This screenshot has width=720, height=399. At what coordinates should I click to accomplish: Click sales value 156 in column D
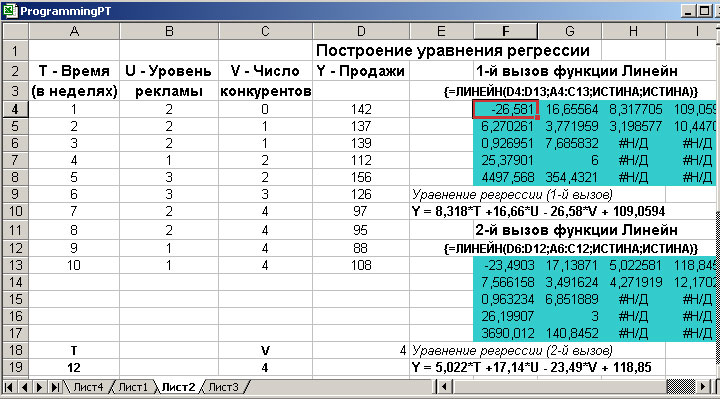click(361, 177)
